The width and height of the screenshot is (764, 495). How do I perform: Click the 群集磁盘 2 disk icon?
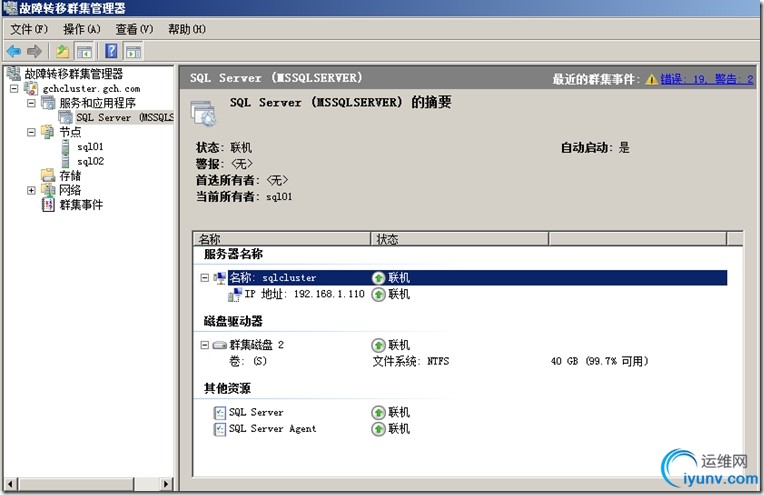coord(220,345)
